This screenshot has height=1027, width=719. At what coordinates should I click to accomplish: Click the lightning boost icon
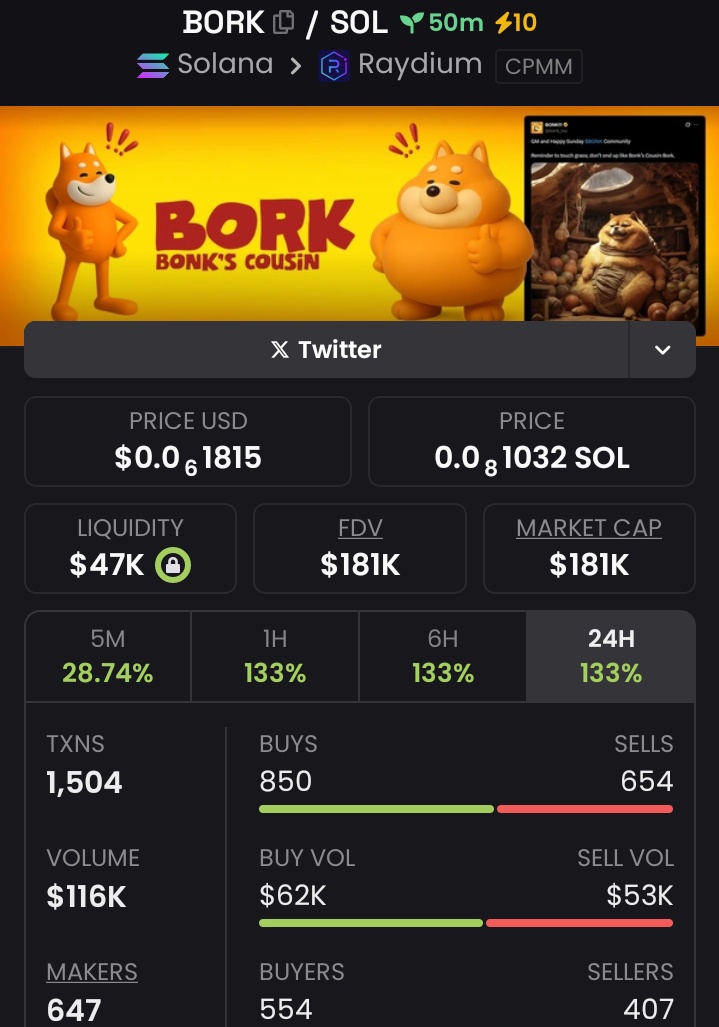(503, 23)
